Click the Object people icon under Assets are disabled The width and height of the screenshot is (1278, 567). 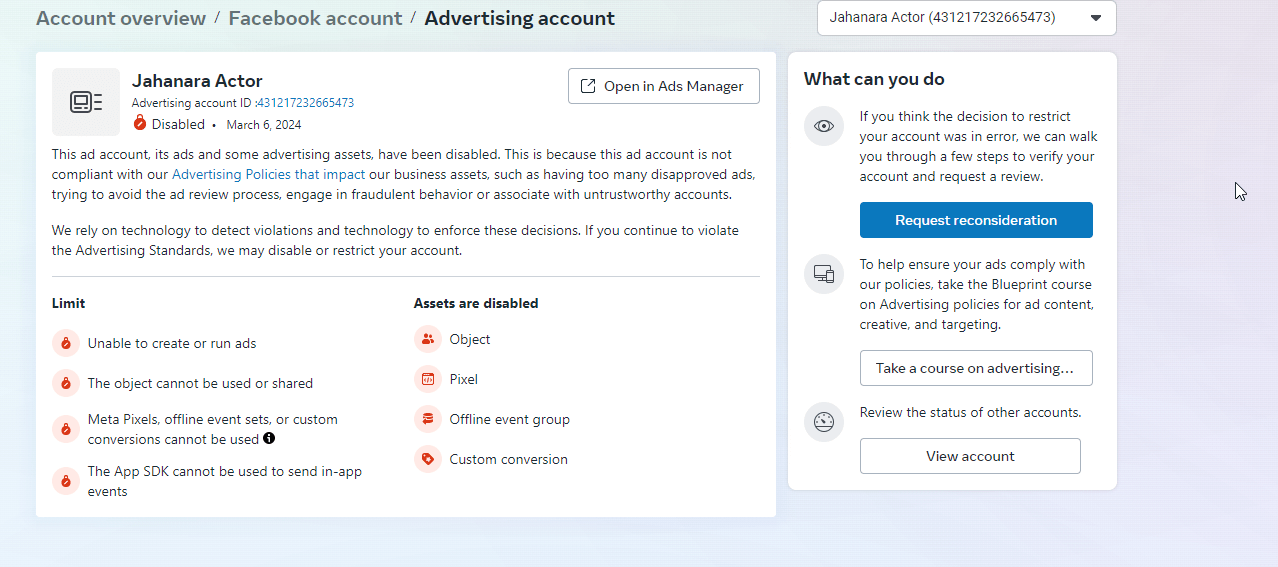point(428,339)
